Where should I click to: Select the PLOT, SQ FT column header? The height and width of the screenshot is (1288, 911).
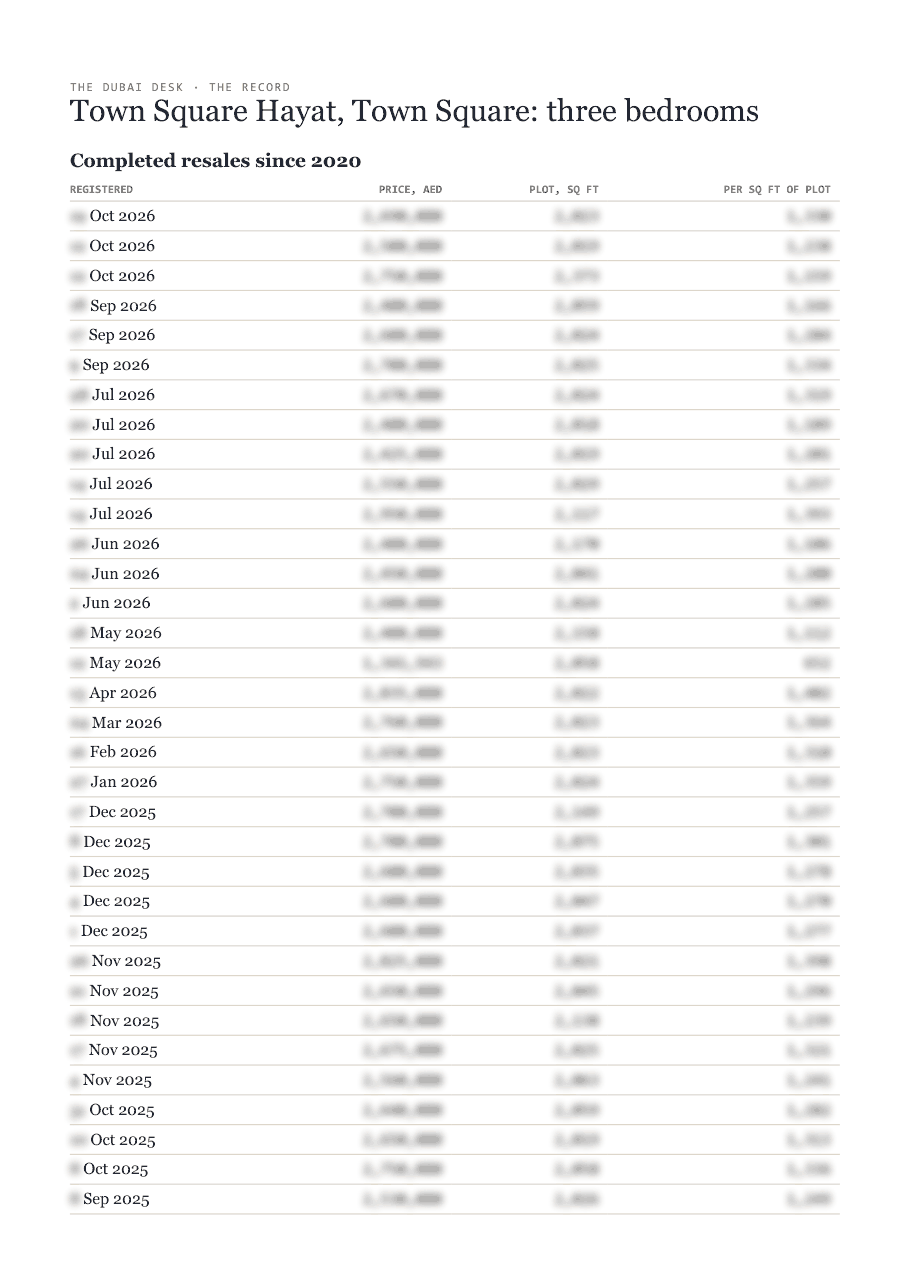(564, 189)
